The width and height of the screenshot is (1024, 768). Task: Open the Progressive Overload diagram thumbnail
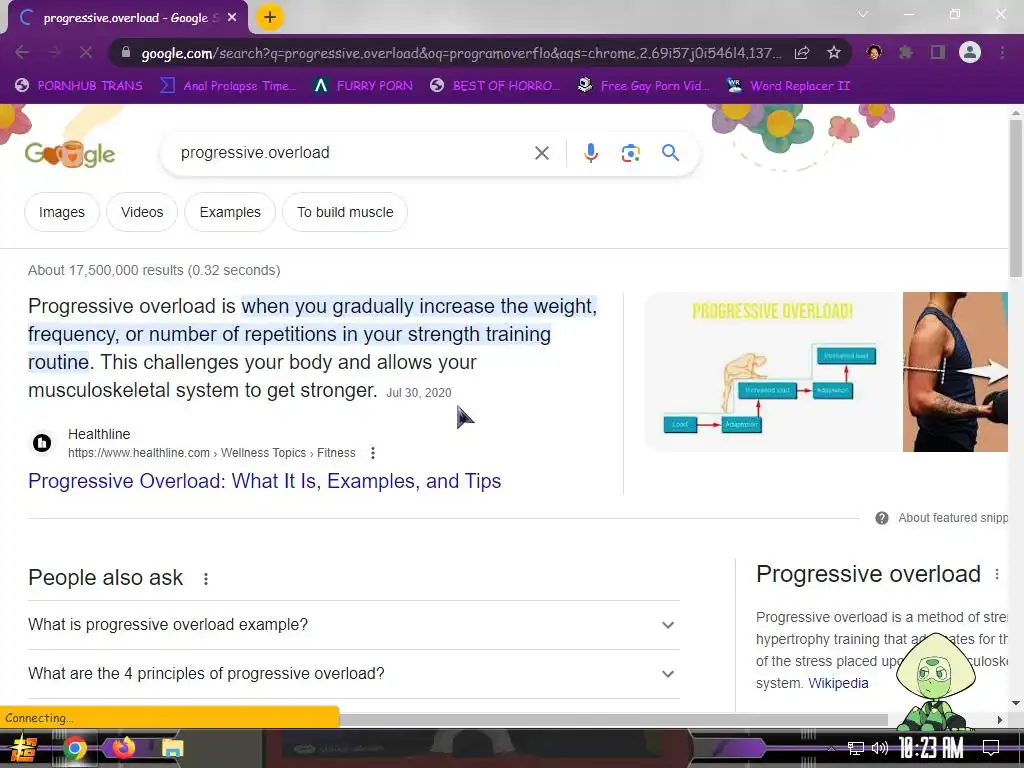point(772,372)
